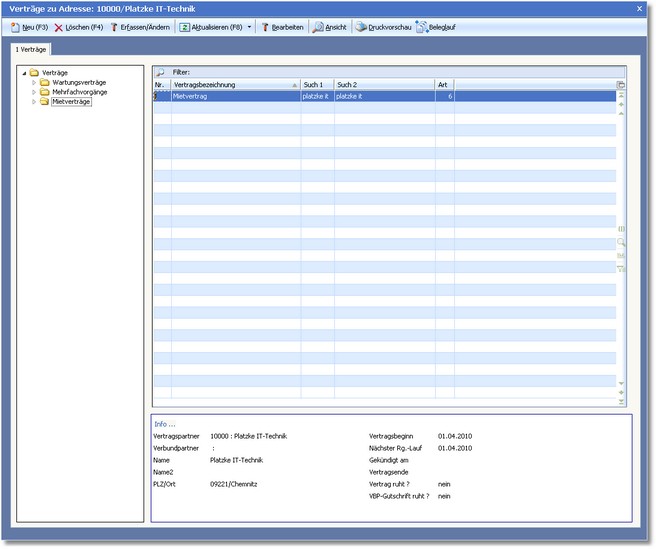Click the Bearbeiten toolbar button
The height and width of the screenshot is (549, 656).
tap(283, 27)
